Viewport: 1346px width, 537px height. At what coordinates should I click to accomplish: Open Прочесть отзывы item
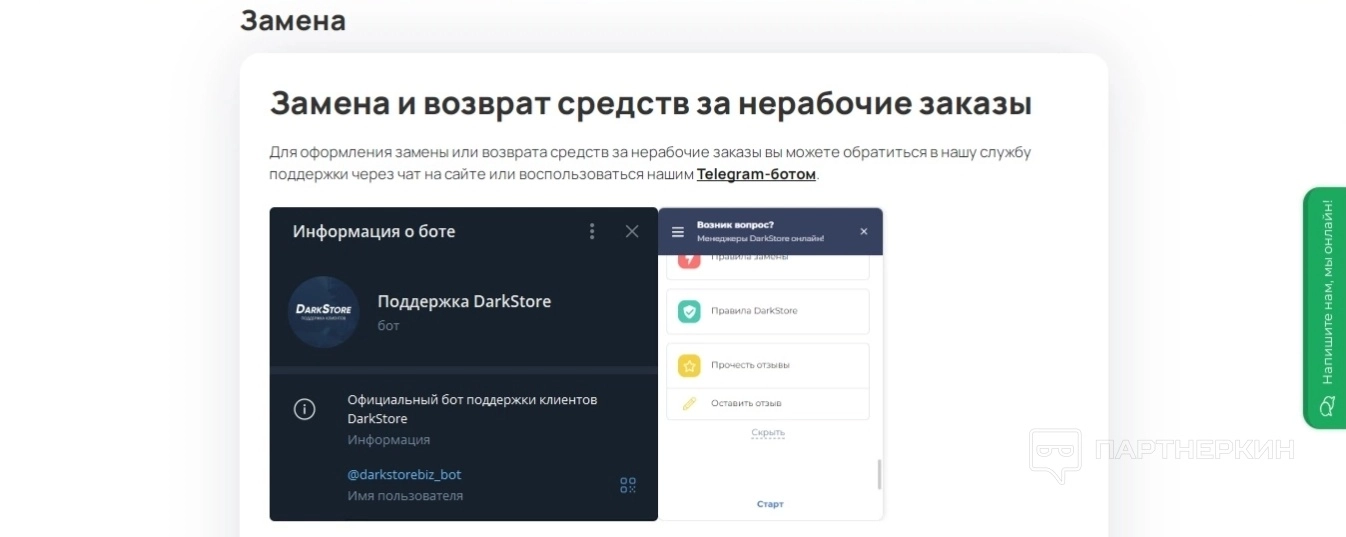click(768, 365)
